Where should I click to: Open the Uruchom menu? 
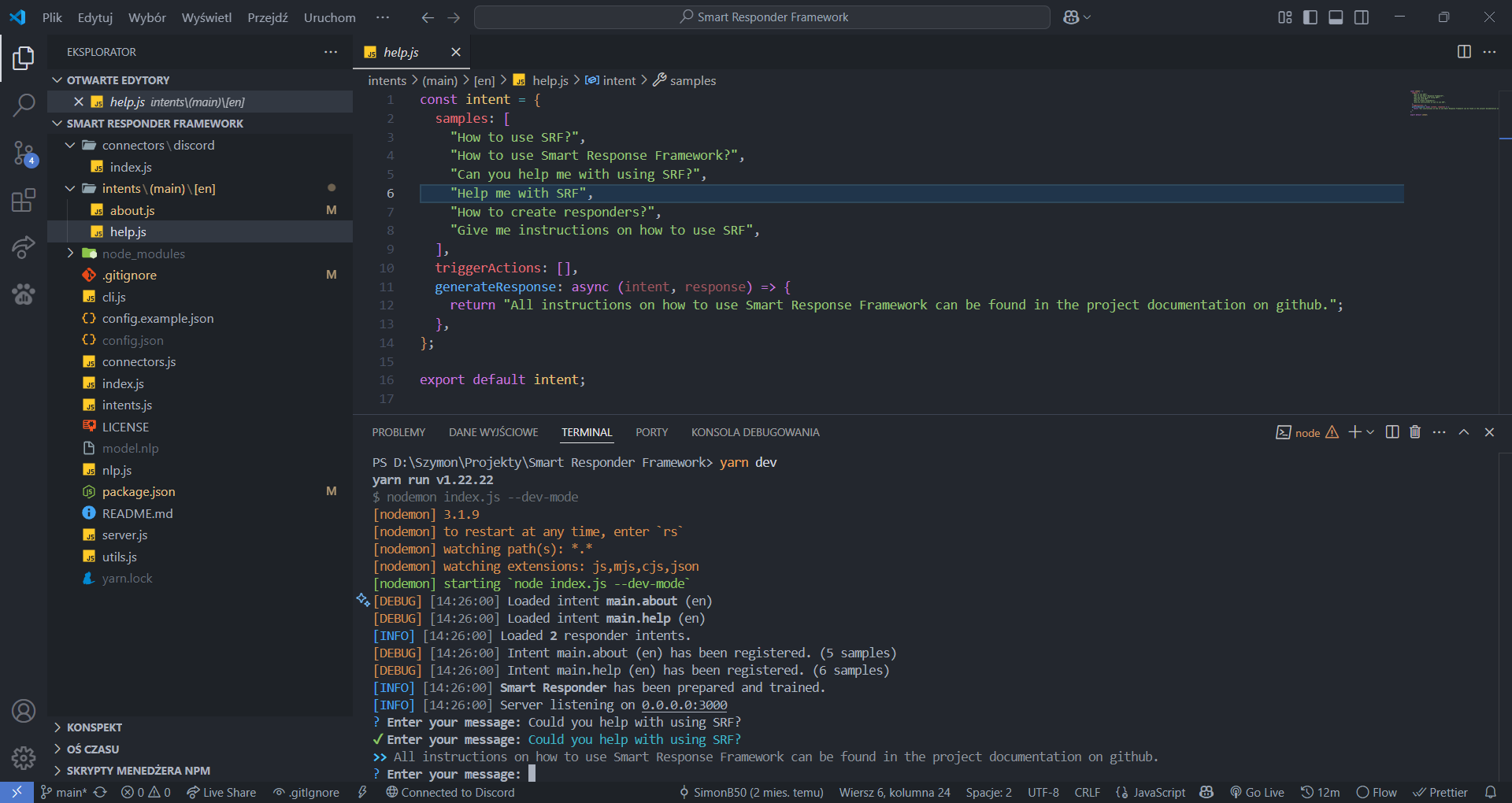pyautogui.click(x=329, y=17)
